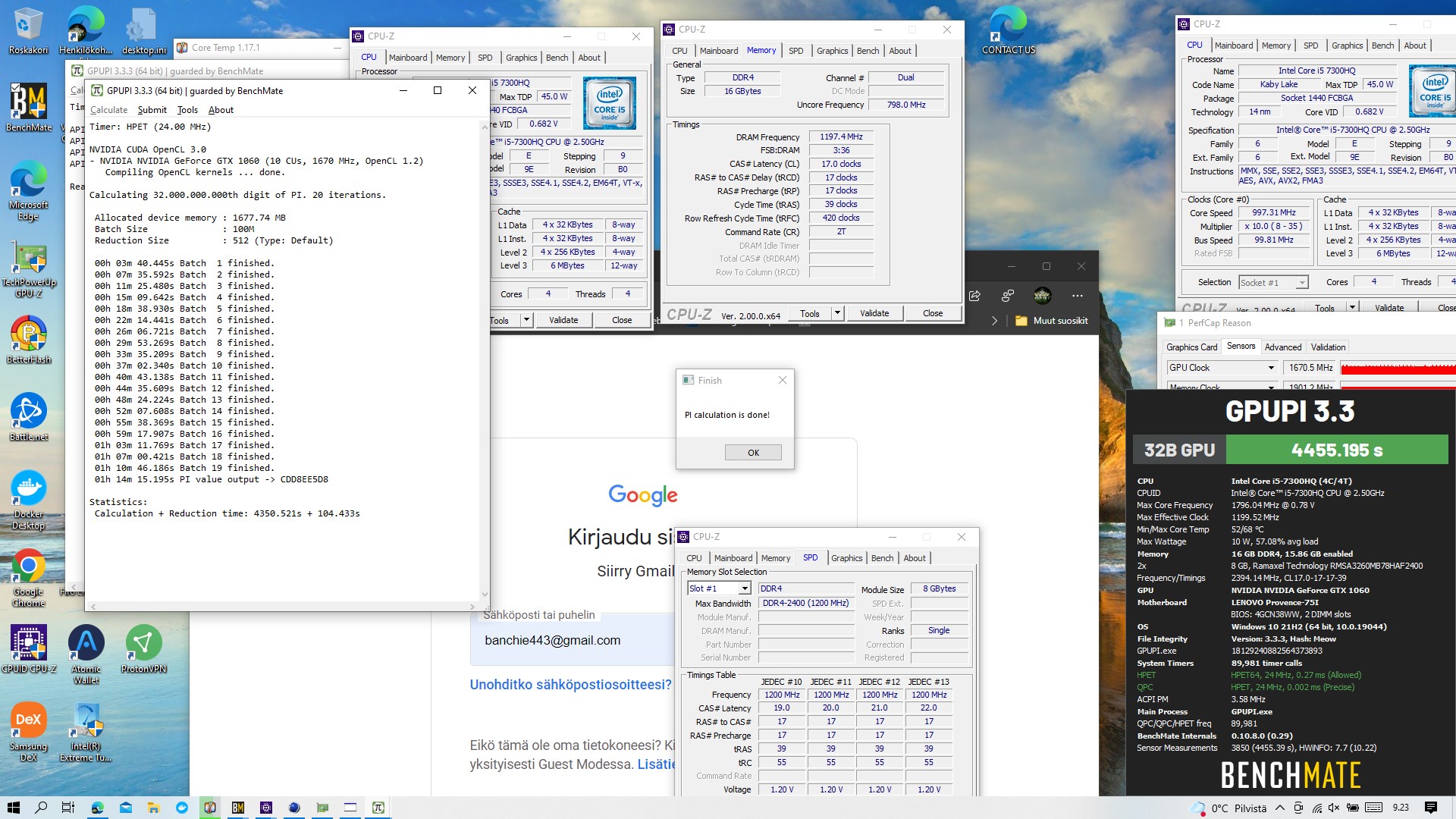This screenshot has height=819, width=1456.
Task: Open CPUID CPU-Z desktop shortcut
Action: point(28,648)
